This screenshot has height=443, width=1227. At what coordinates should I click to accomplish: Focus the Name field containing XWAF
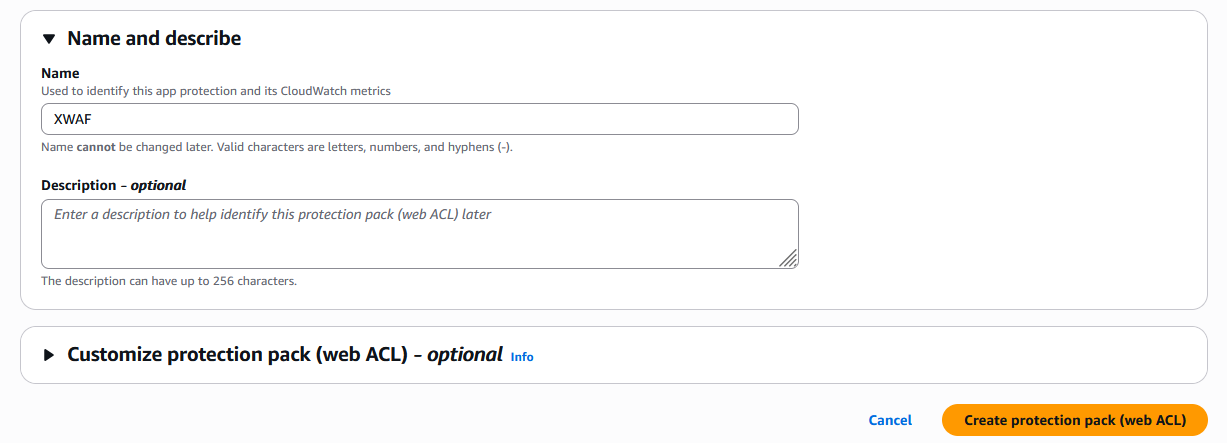point(419,119)
